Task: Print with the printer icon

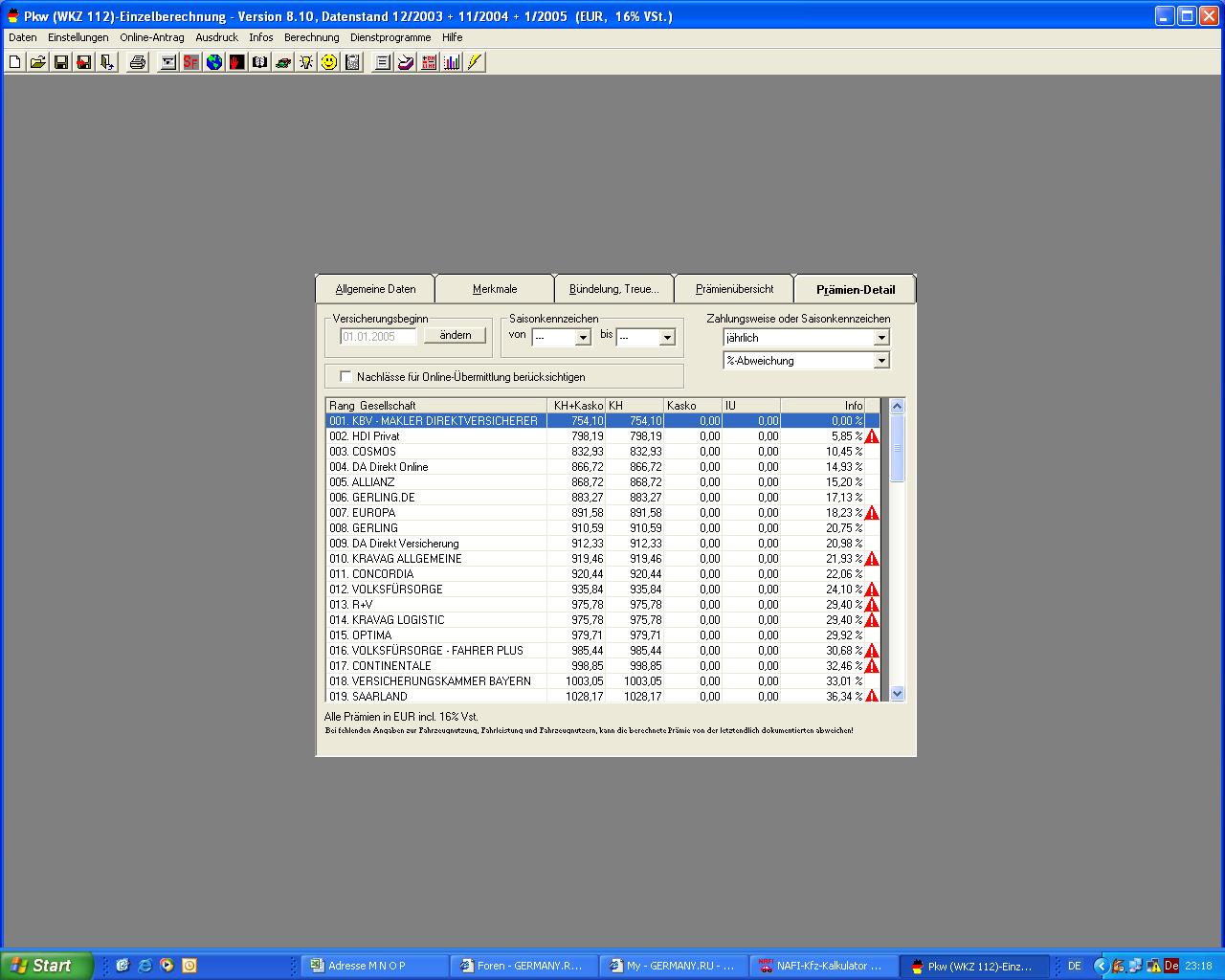Action: pyautogui.click(x=138, y=62)
